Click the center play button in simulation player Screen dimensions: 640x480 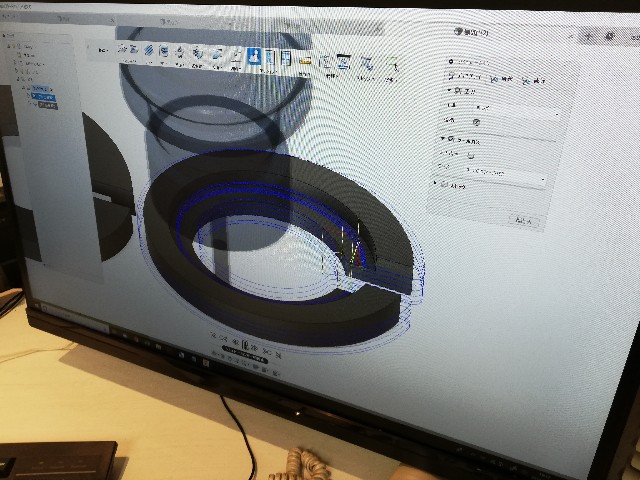point(245,346)
